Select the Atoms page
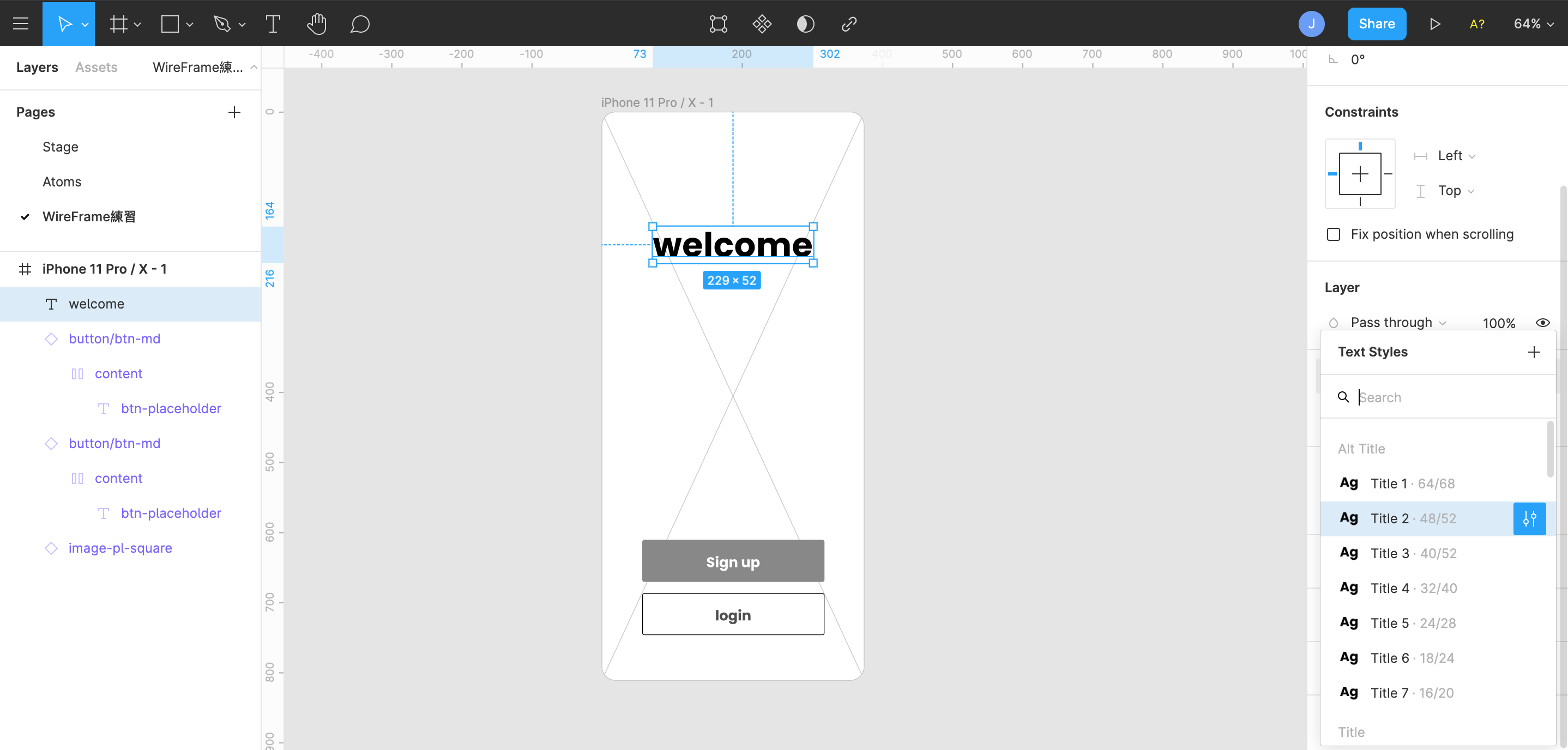Viewport: 1568px width, 750px height. [x=62, y=182]
